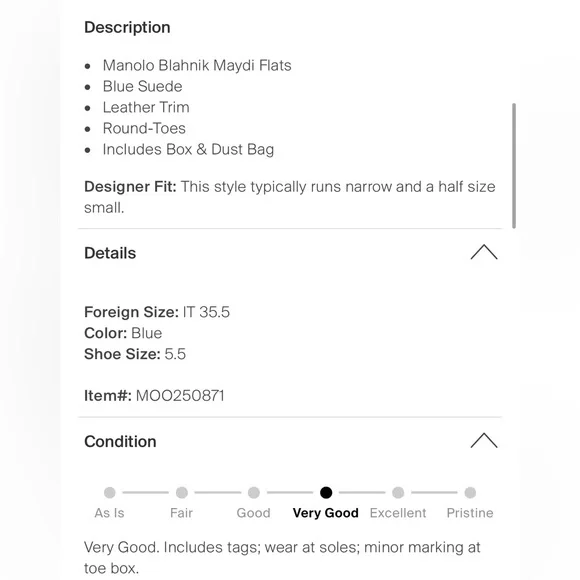Click the Designer Fit label text
The image size is (580, 580).
click(x=130, y=187)
